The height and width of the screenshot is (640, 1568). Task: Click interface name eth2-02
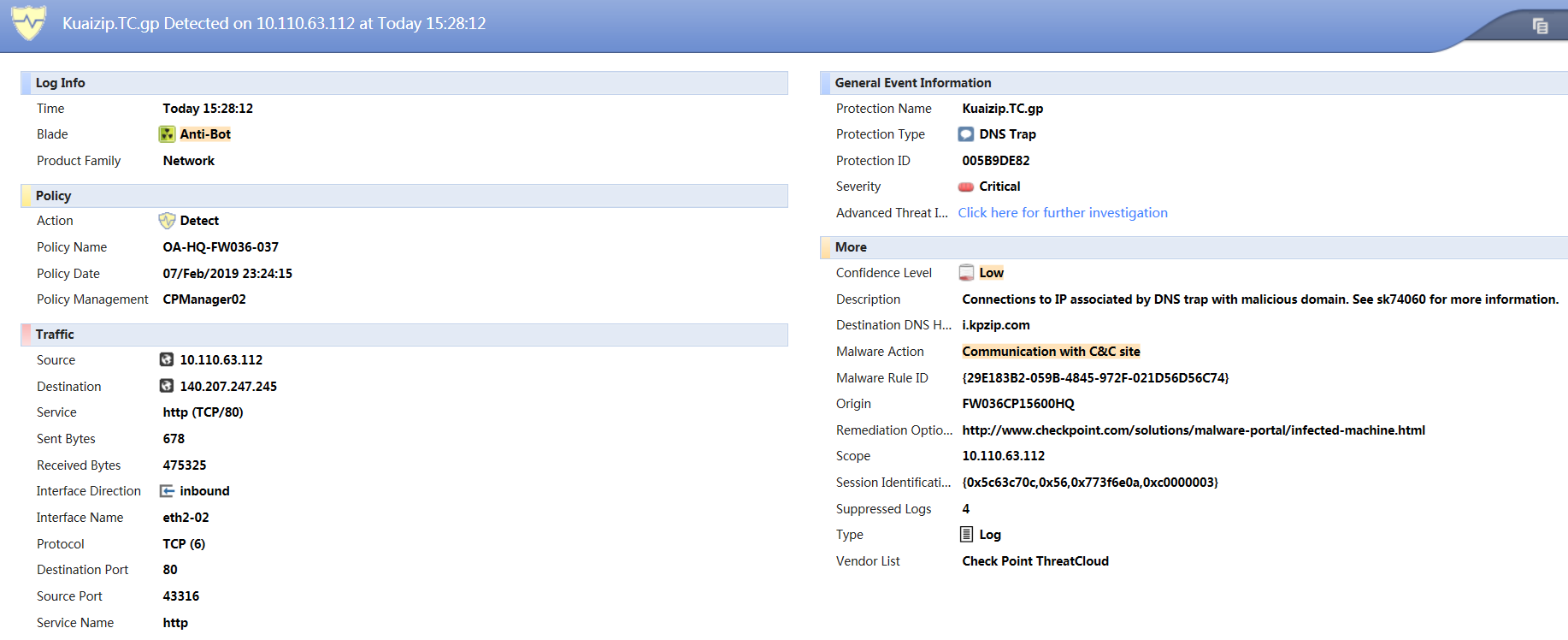[186, 518]
